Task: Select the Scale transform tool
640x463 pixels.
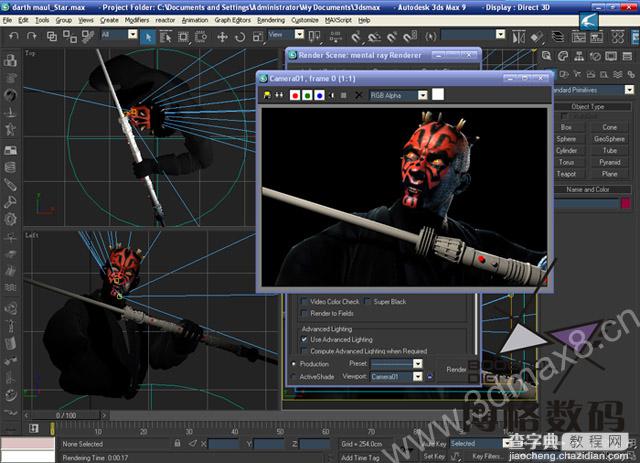Action: coord(258,37)
